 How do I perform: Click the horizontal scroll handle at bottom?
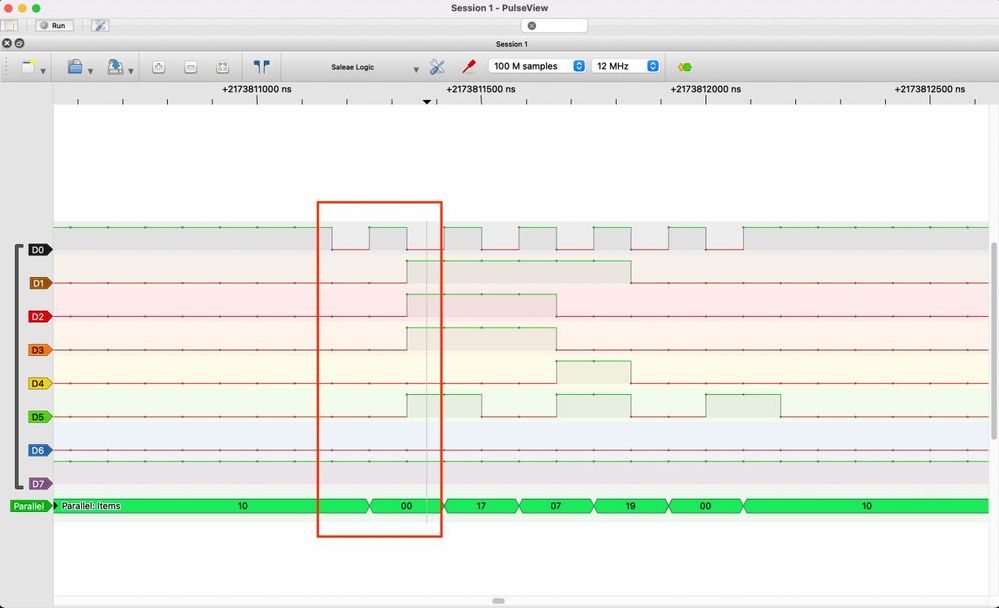pyautogui.click(x=498, y=601)
